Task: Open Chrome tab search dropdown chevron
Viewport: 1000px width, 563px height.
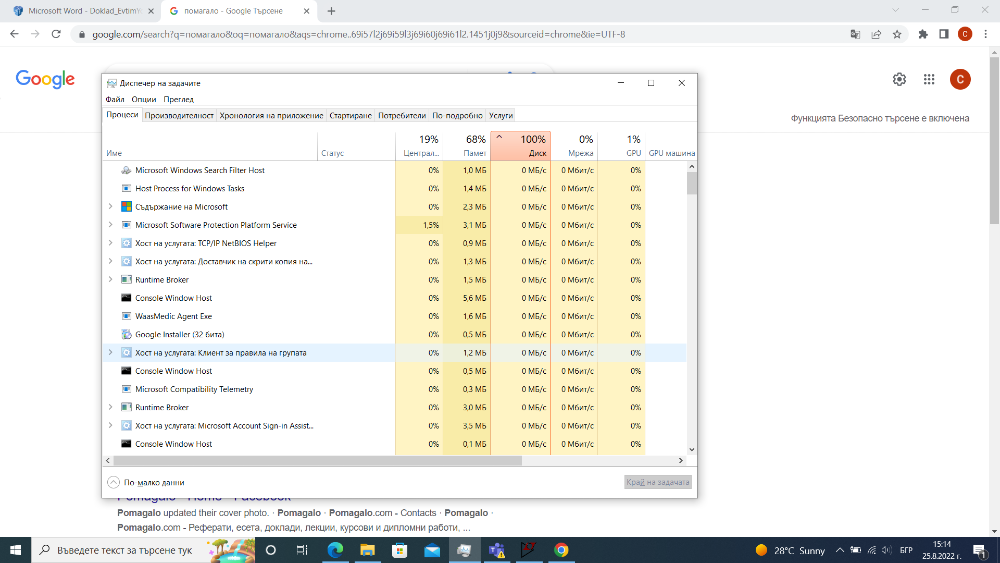Action: pos(895,10)
